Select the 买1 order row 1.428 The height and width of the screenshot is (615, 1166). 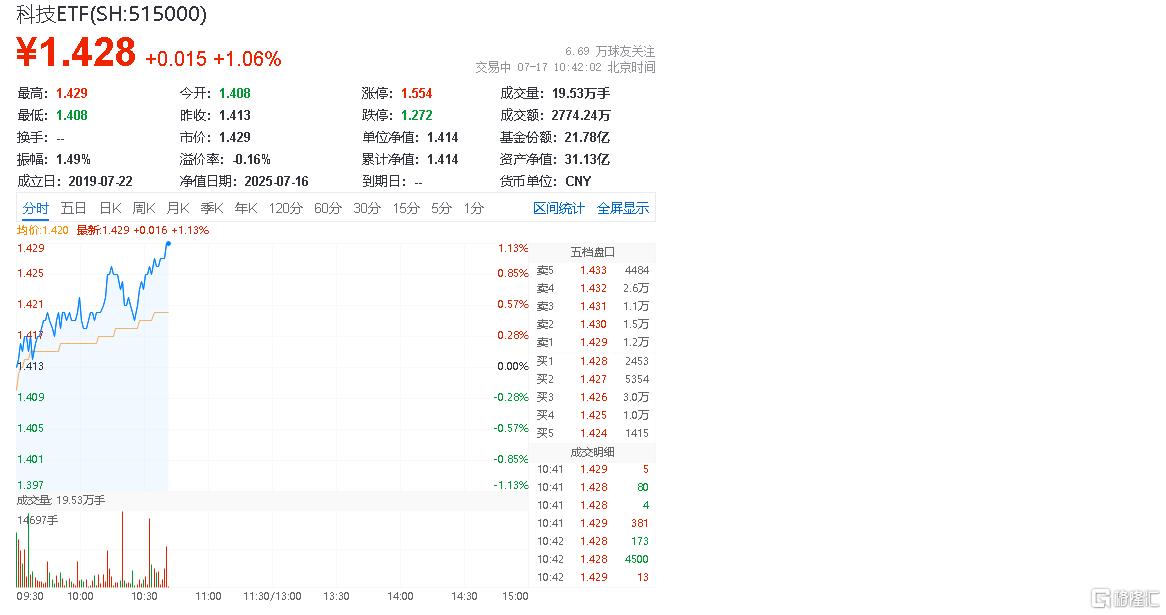pyautogui.click(x=593, y=361)
